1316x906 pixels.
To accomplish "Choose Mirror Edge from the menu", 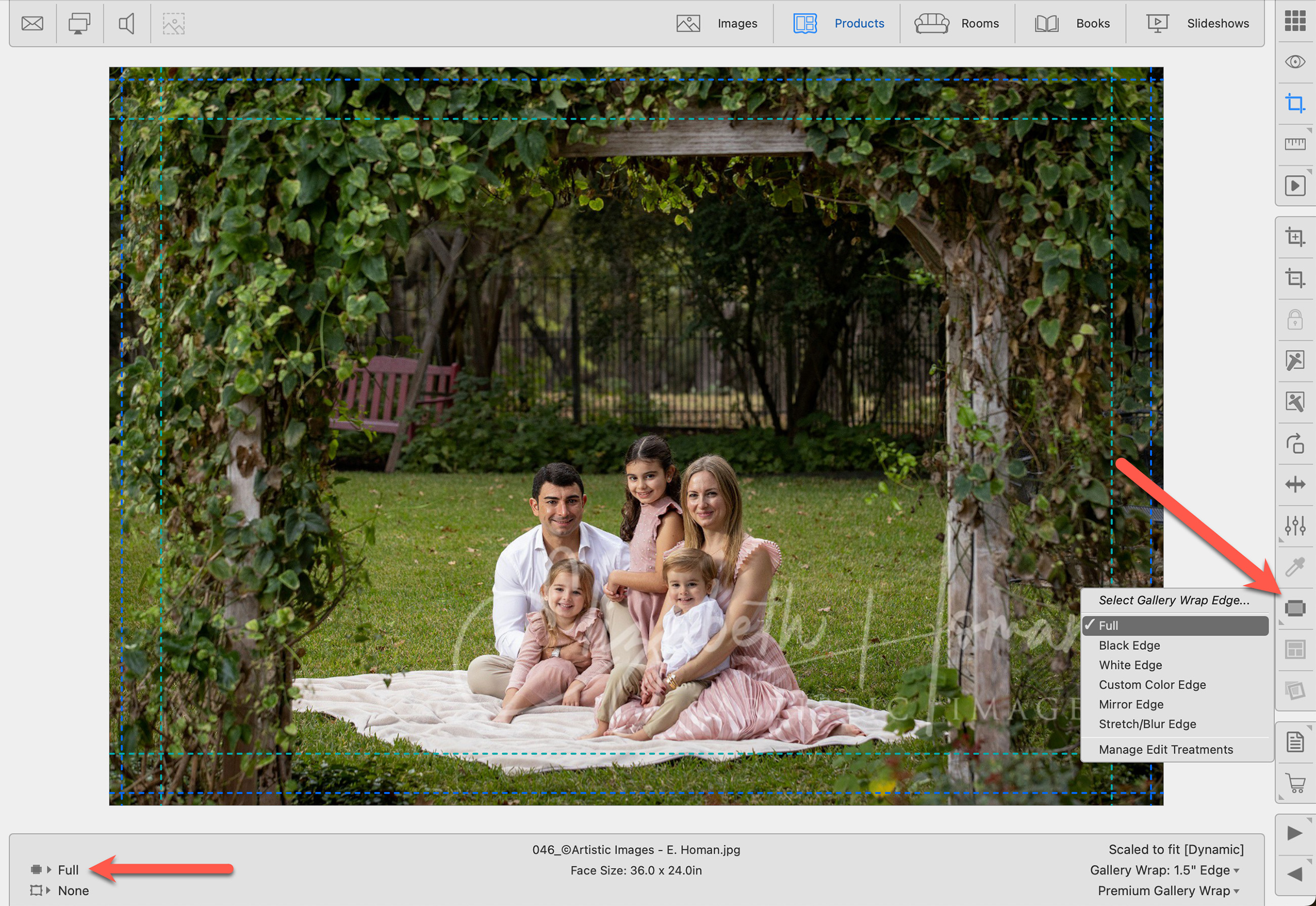I will [x=1131, y=704].
